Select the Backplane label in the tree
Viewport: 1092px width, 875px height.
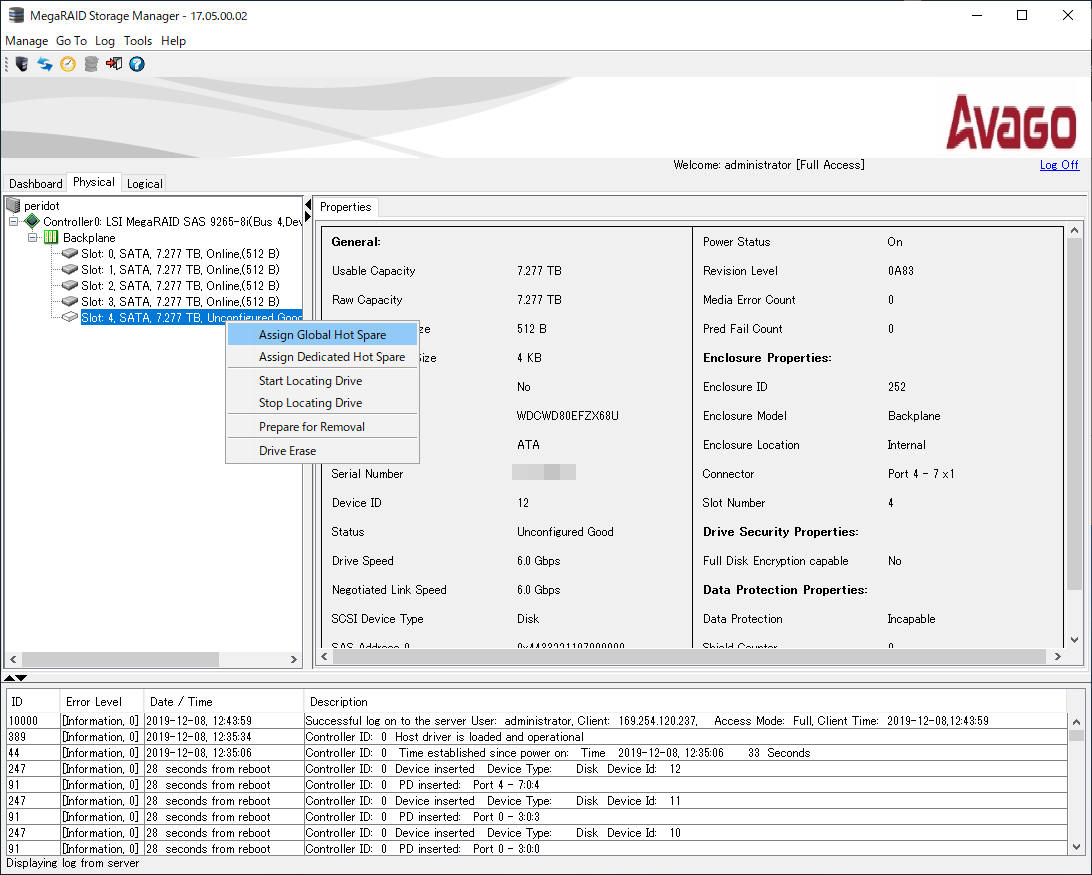[x=89, y=238]
